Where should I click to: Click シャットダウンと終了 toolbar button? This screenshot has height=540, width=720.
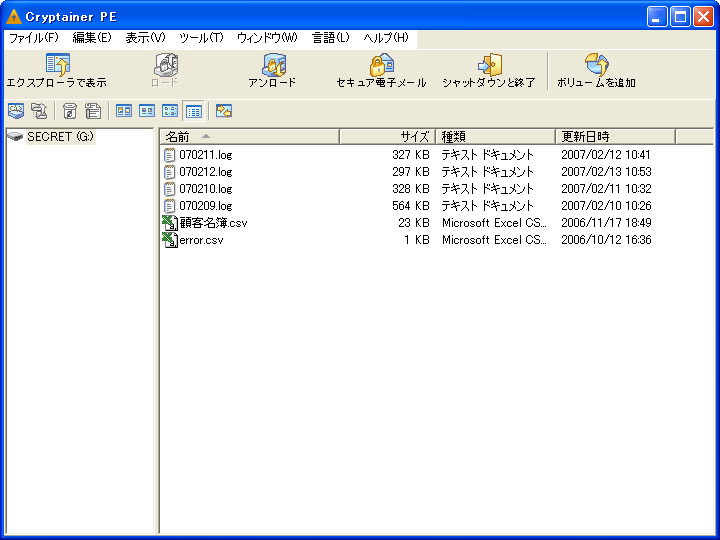(489, 71)
